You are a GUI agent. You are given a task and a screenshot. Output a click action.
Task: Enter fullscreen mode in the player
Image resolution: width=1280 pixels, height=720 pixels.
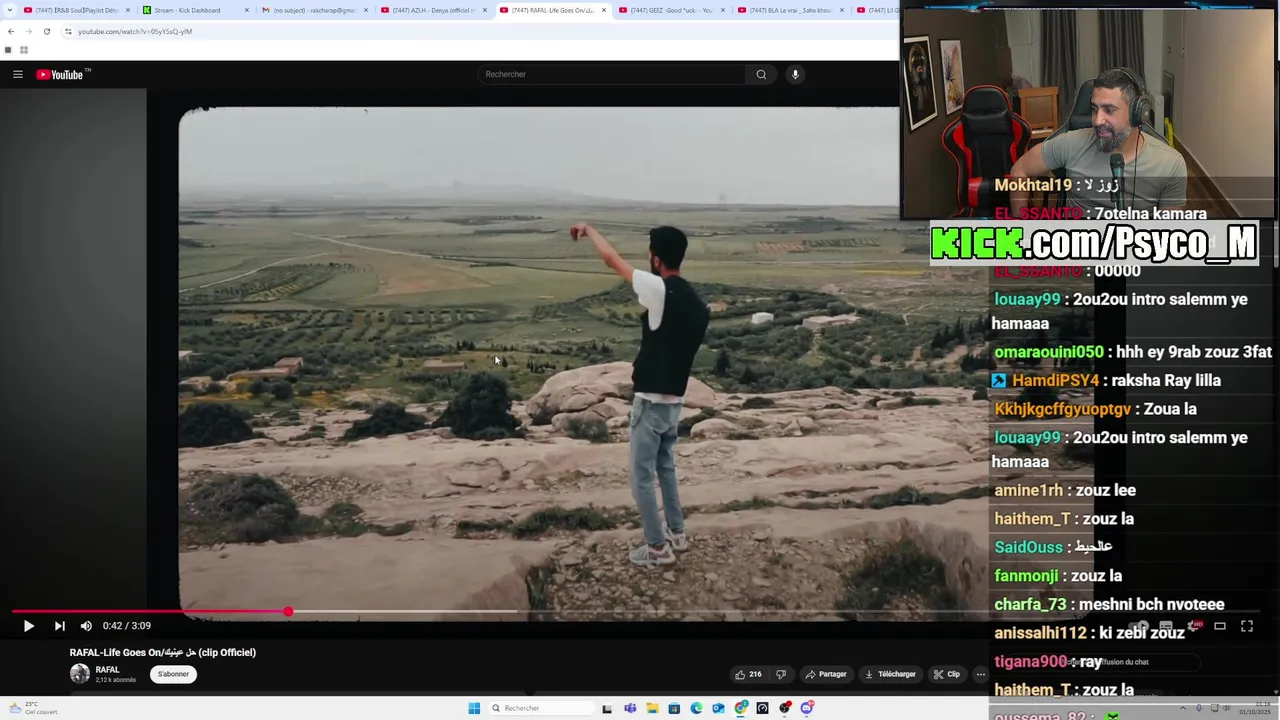pyautogui.click(x=1247, y=626)
